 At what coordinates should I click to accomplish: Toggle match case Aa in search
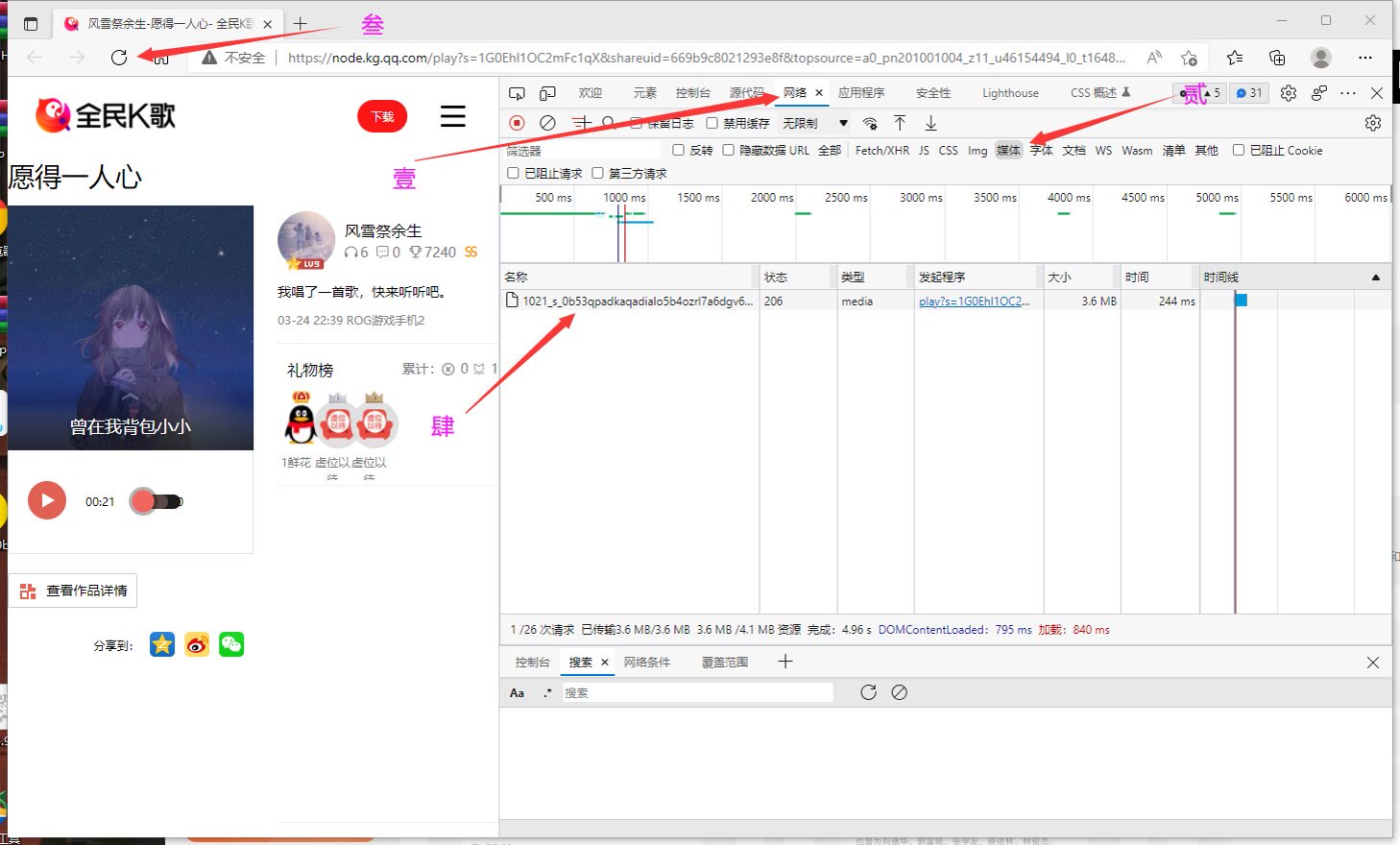517,692
